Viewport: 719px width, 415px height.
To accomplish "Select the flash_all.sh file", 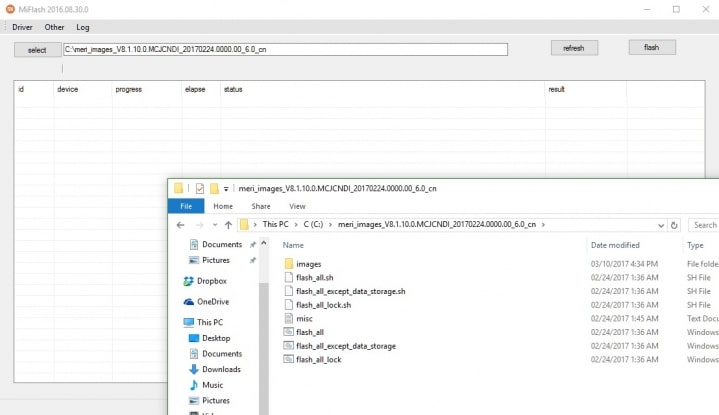I will 315,277.
